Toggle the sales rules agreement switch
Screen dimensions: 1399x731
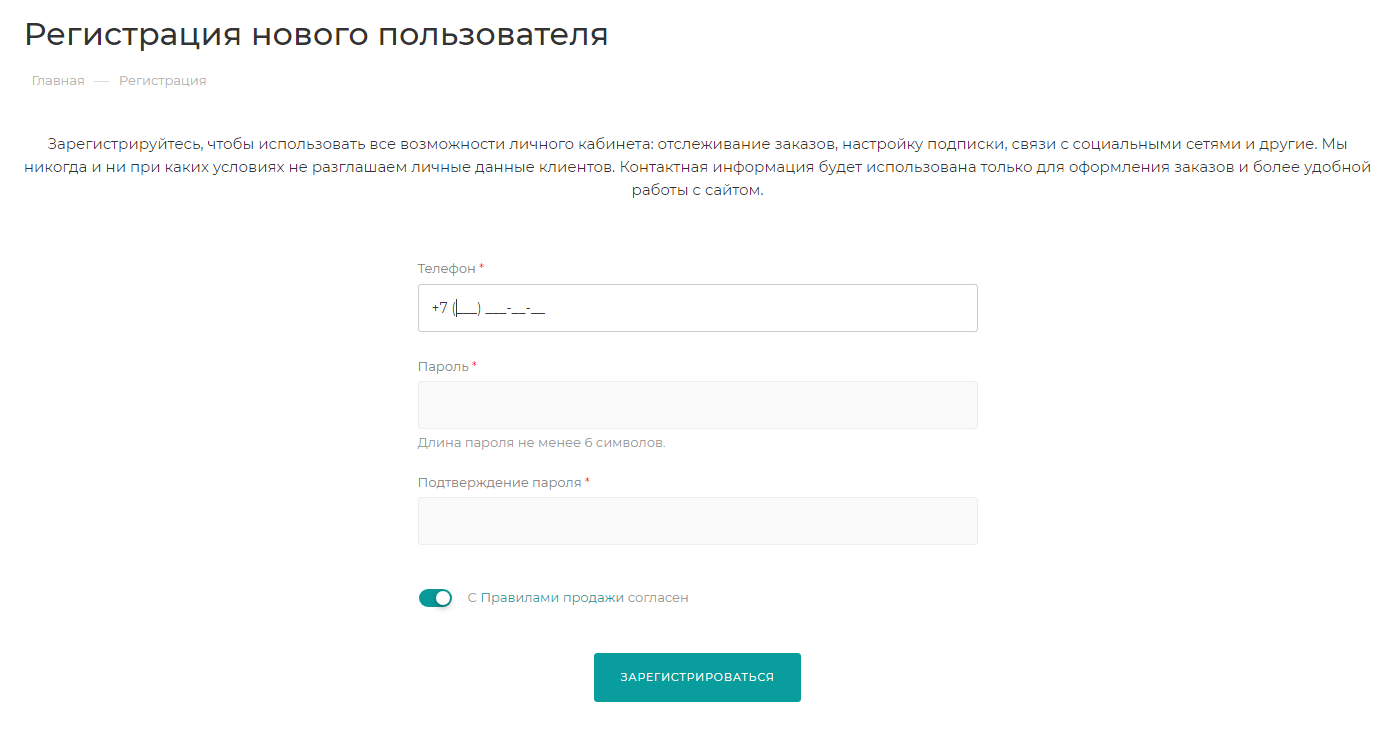(x=435, y=598)
